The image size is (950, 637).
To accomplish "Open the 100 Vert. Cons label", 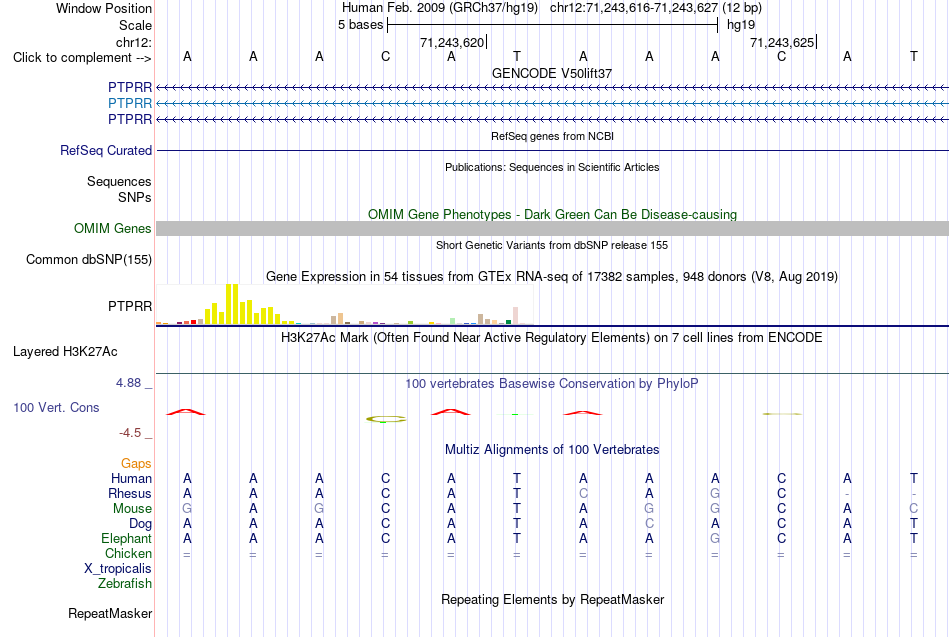I will [56, 407].
